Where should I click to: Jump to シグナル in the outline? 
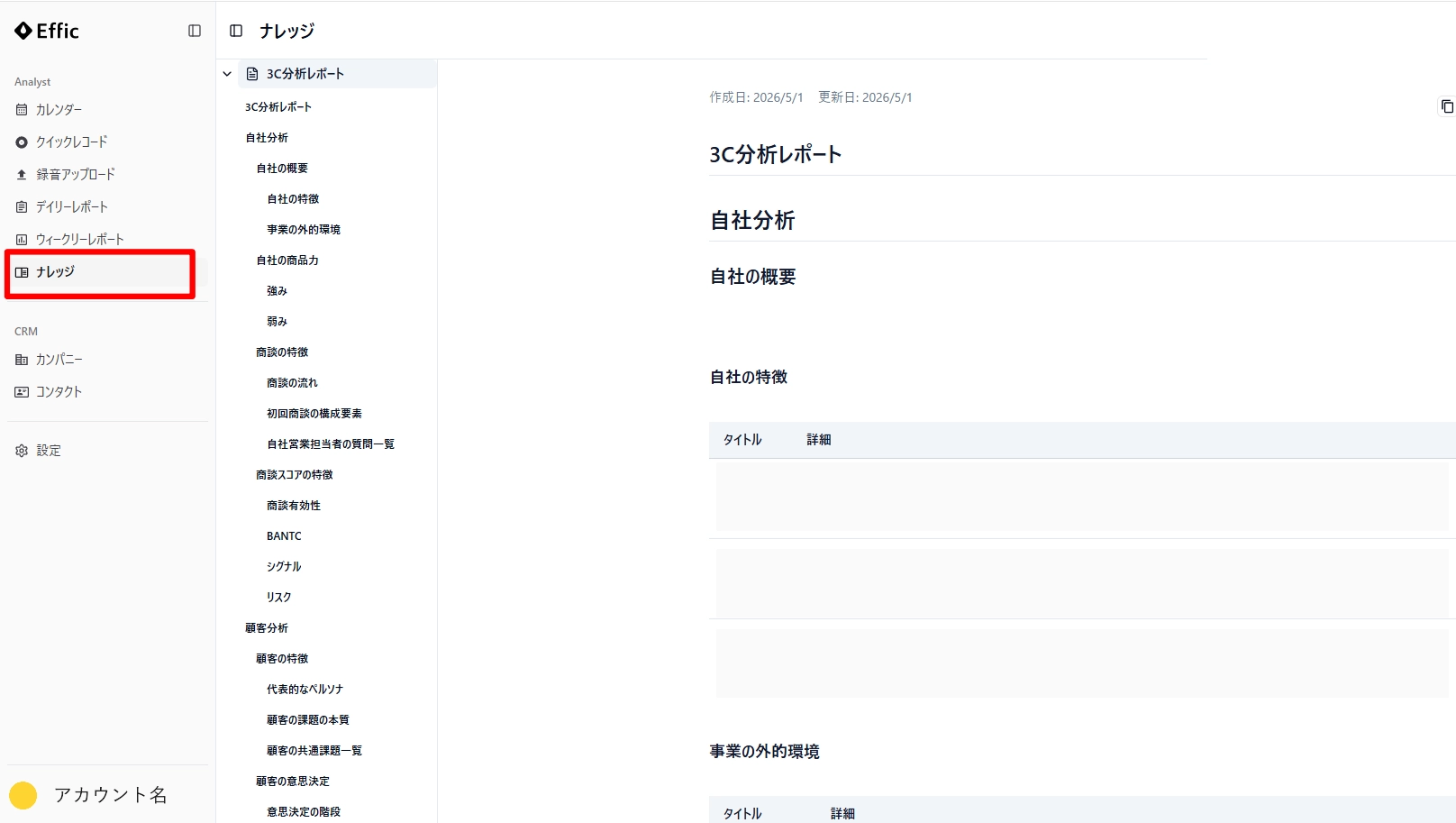coord(284,567)
